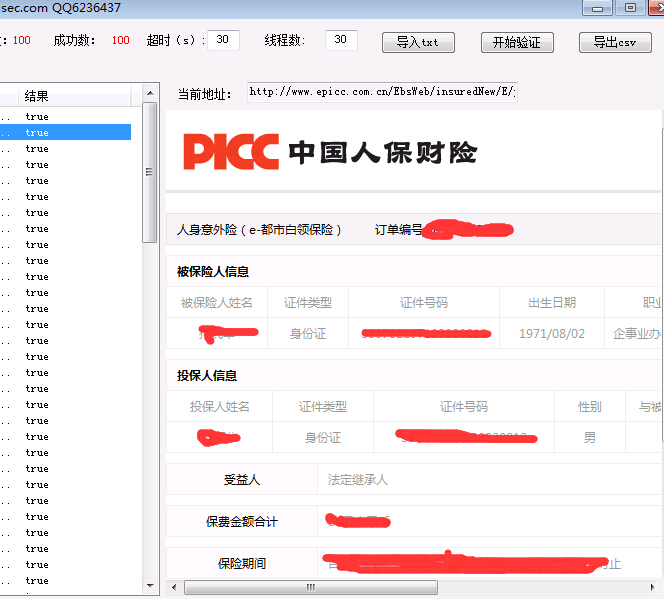664x599 pixels.
Task: Click web page horizontal scroll-right arrow
Action: tap(653, 587)
